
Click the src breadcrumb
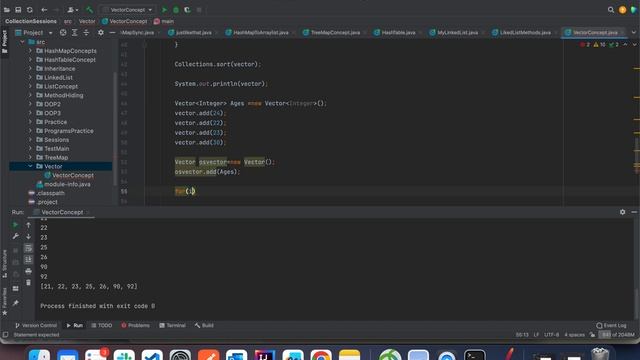click(68, 21)
